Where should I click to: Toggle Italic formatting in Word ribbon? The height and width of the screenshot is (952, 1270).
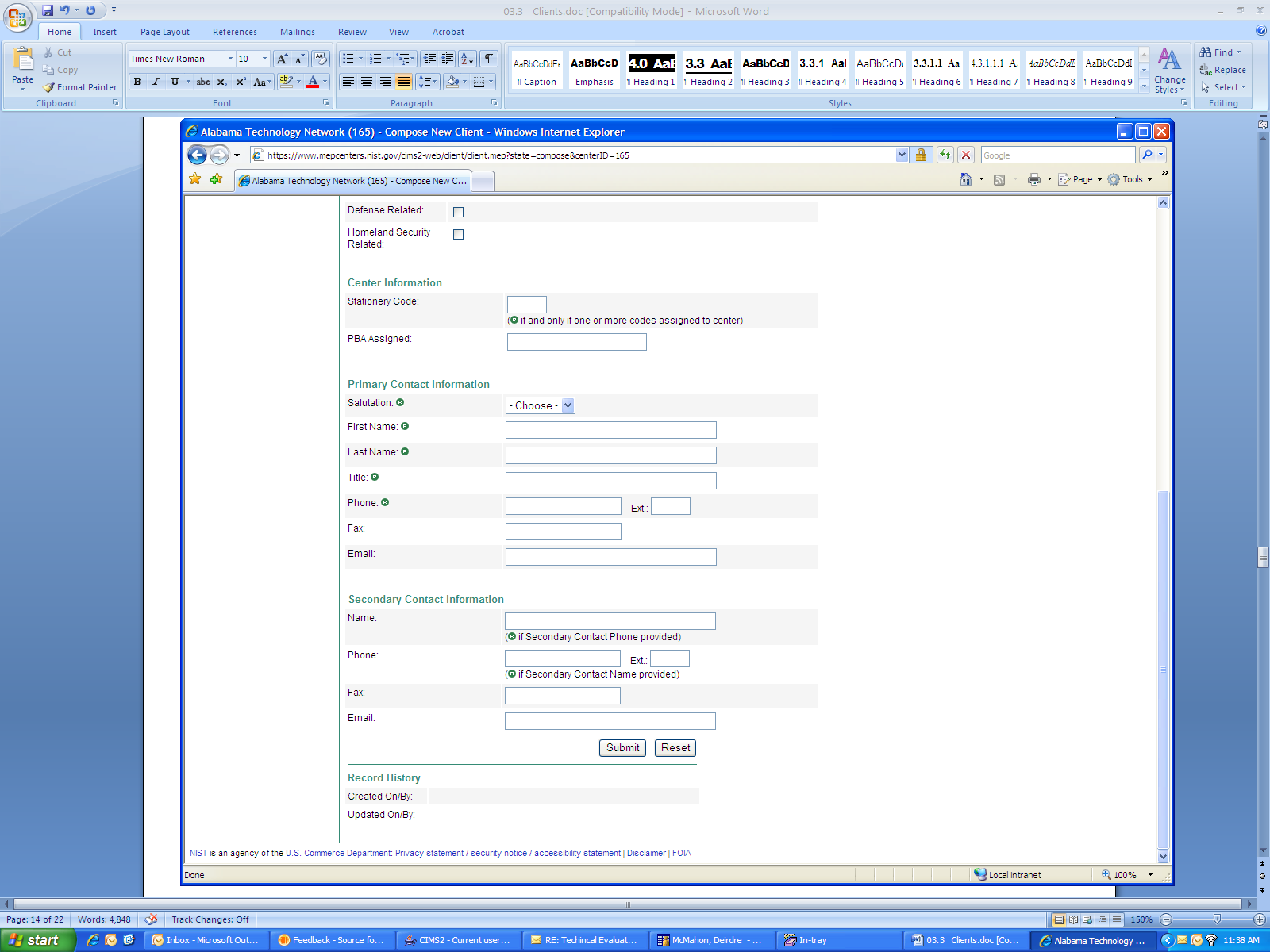coord(156,82)
